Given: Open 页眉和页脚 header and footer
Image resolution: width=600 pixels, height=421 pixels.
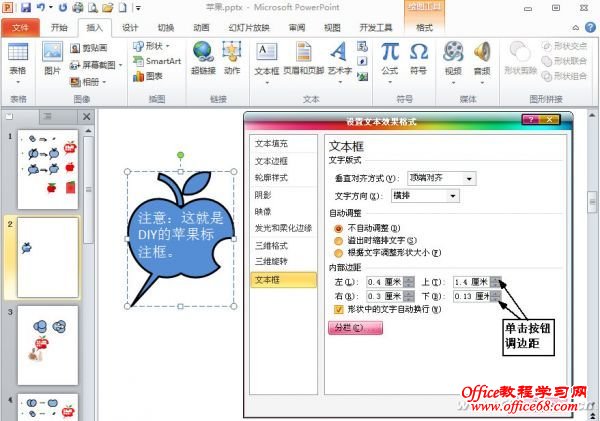Looking at the screenshot, I should [304, 58].
